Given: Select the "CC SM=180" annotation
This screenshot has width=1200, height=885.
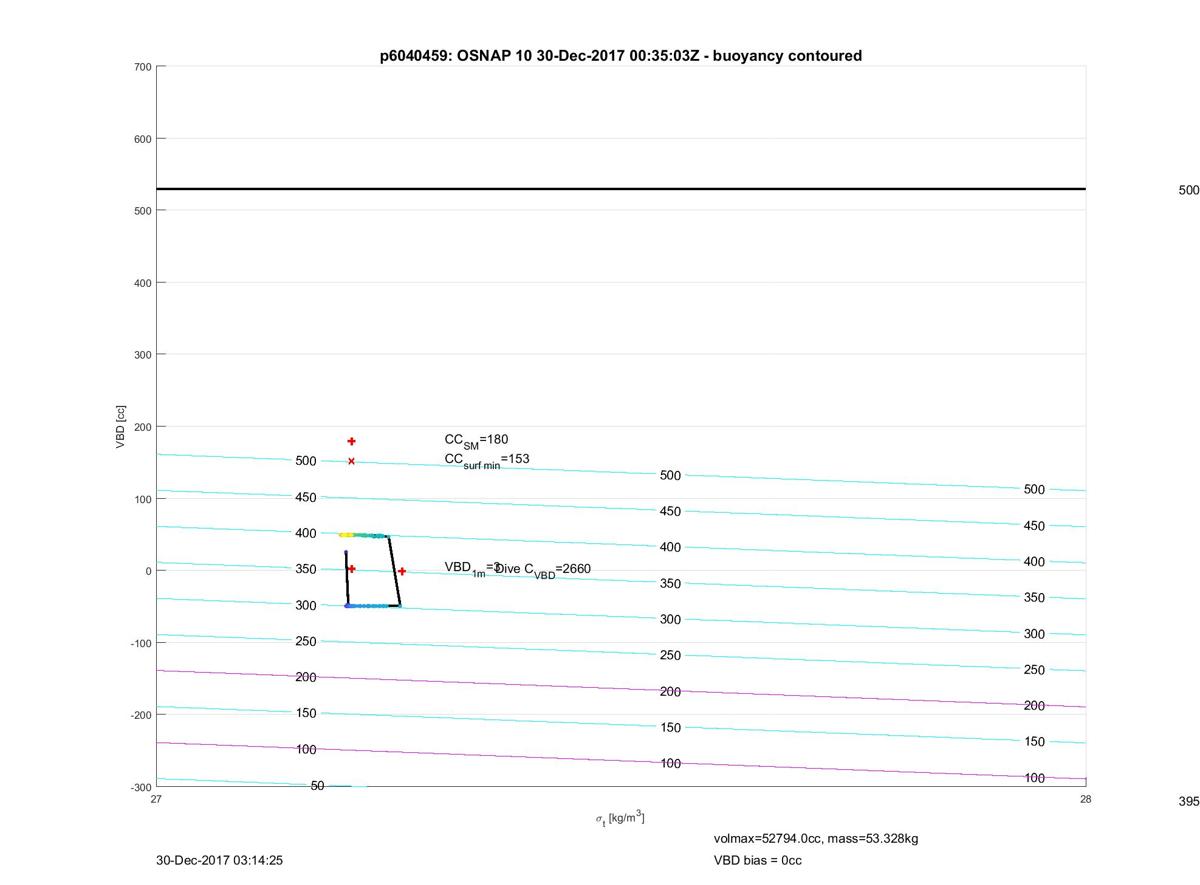Looking at the screenshot, I should coord(476,440).
